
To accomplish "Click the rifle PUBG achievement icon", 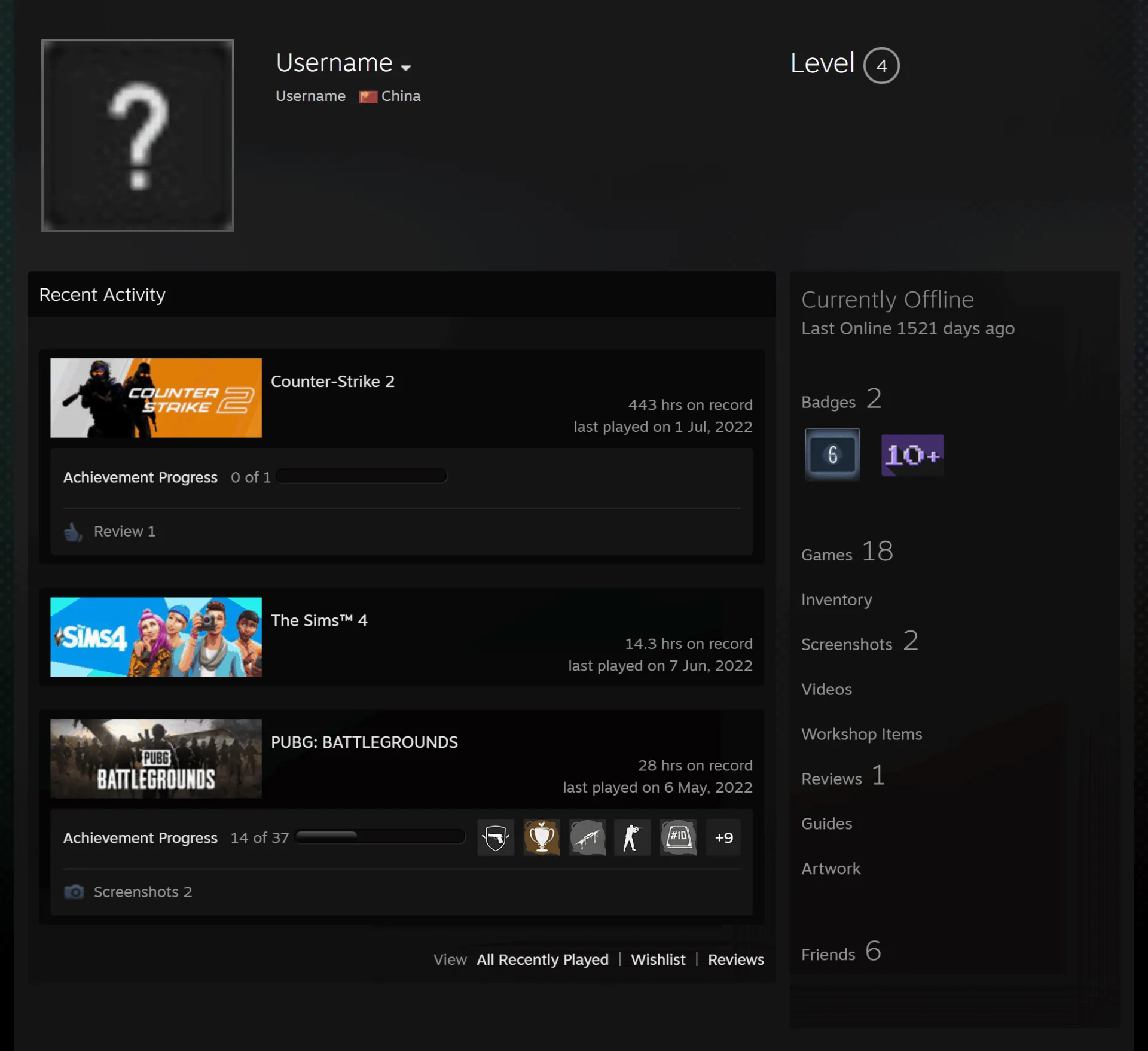I will tap(588, 837).
